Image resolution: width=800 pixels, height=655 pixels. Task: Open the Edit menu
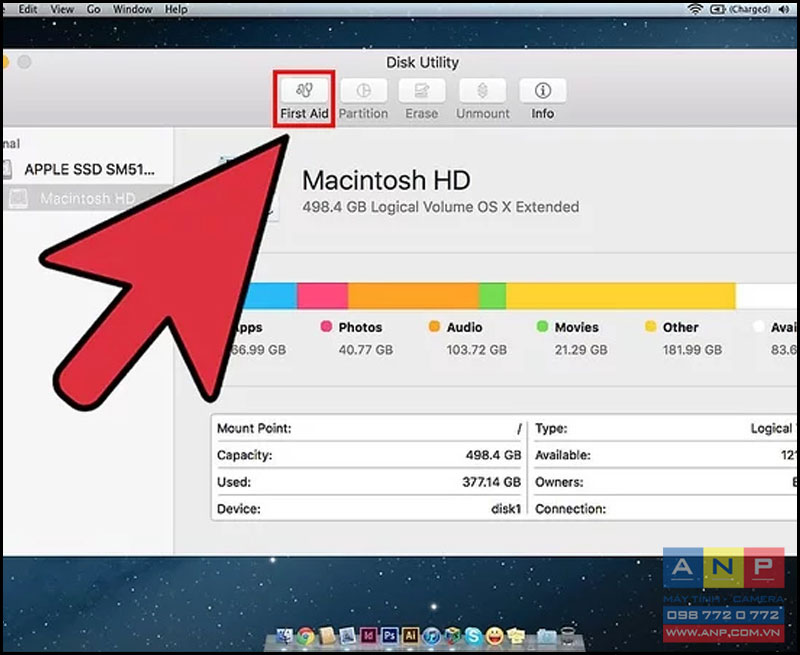[28, 9]
